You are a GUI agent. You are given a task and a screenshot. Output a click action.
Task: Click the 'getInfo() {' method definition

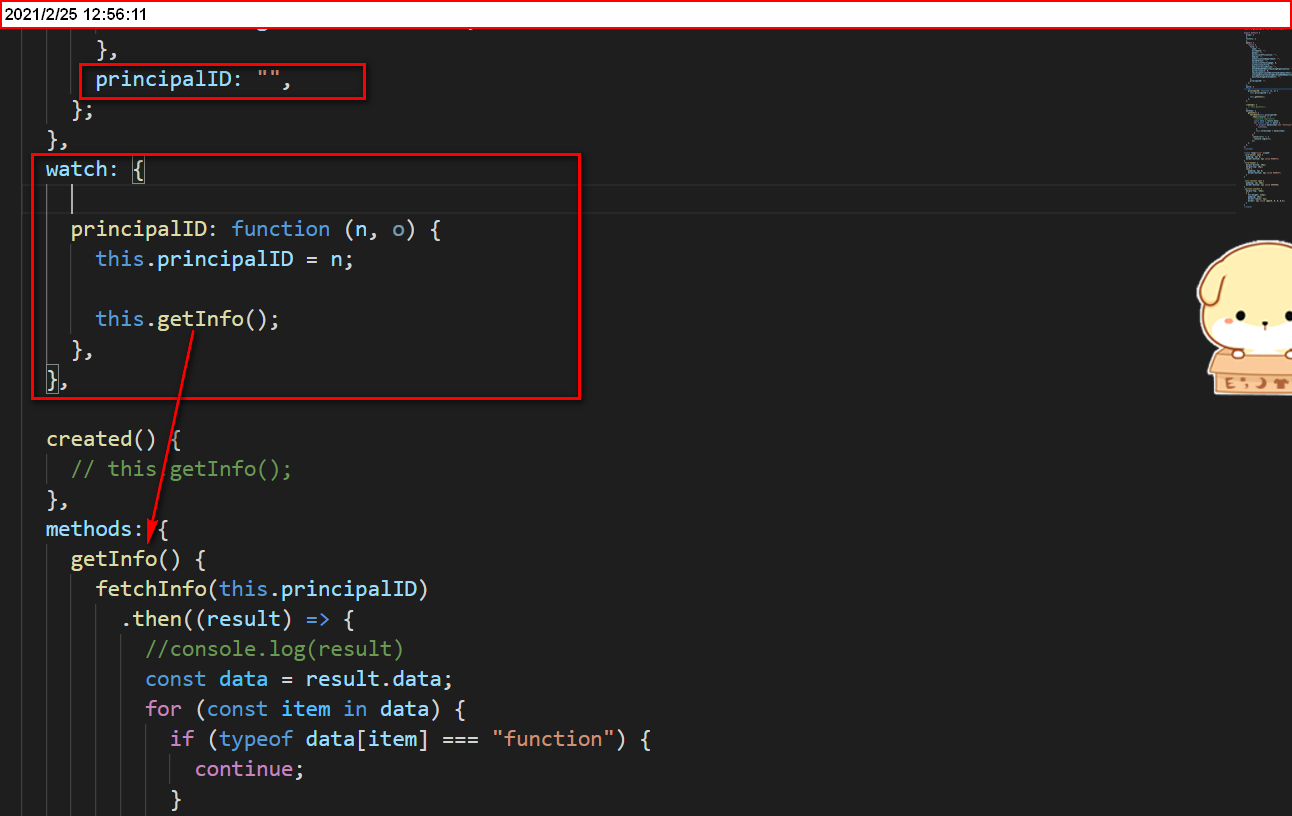[x=138, y=559]
